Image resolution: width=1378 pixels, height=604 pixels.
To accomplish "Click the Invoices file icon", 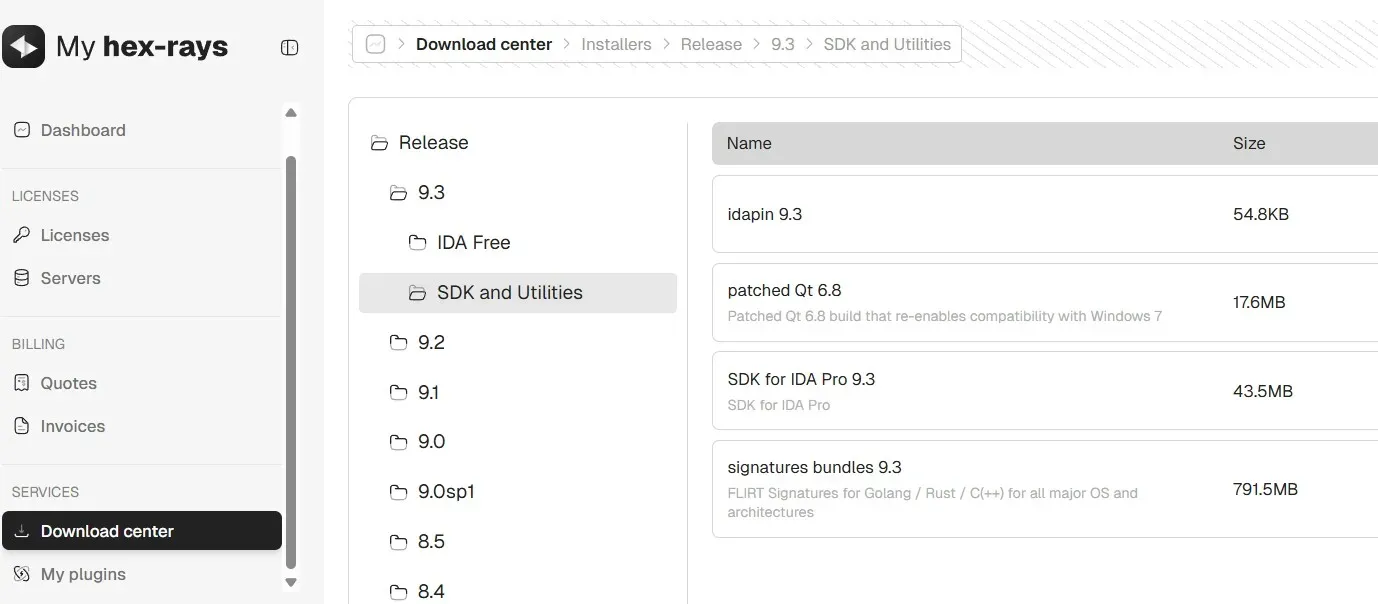I will coord(22,426).
